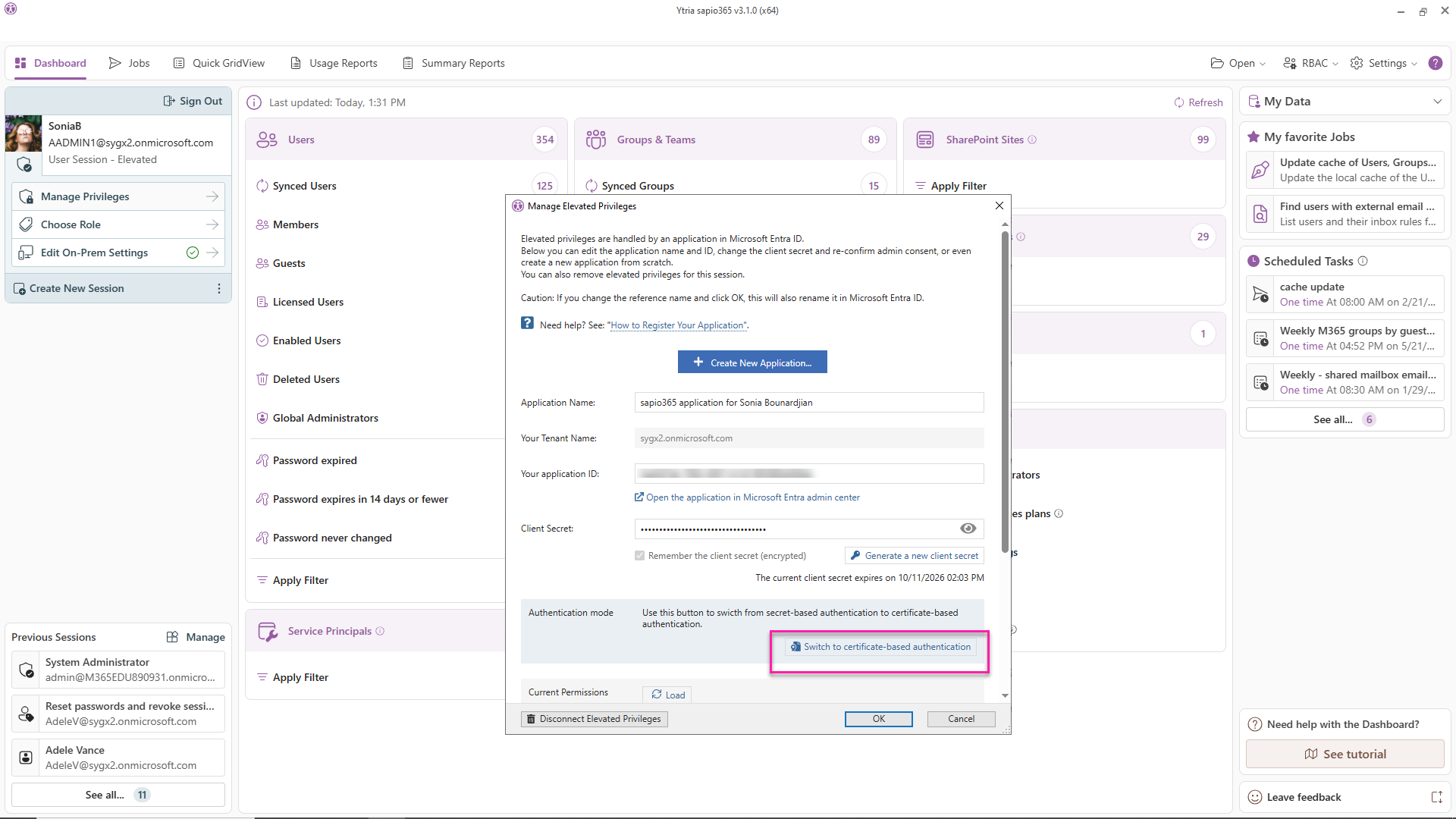Refresh the dashboard data
The height and width of the screenshot is (819, 1456).
click(1198, 102)
